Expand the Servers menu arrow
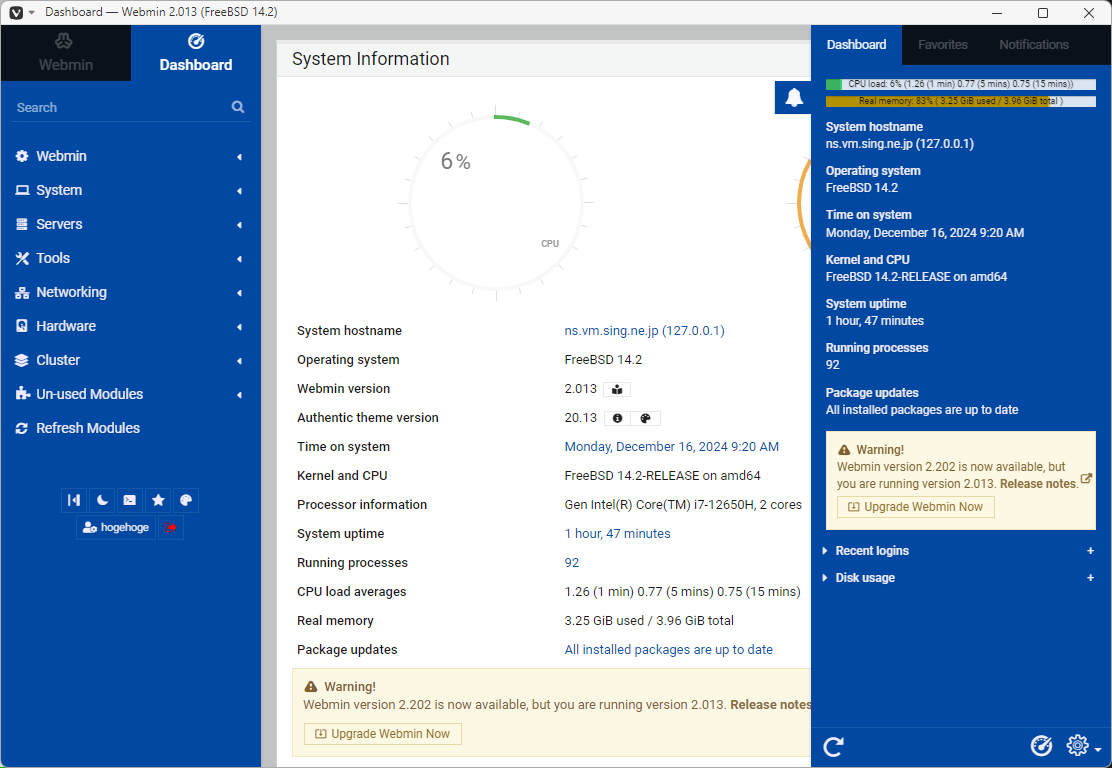Screen dimensions: 1112x768 240,225
